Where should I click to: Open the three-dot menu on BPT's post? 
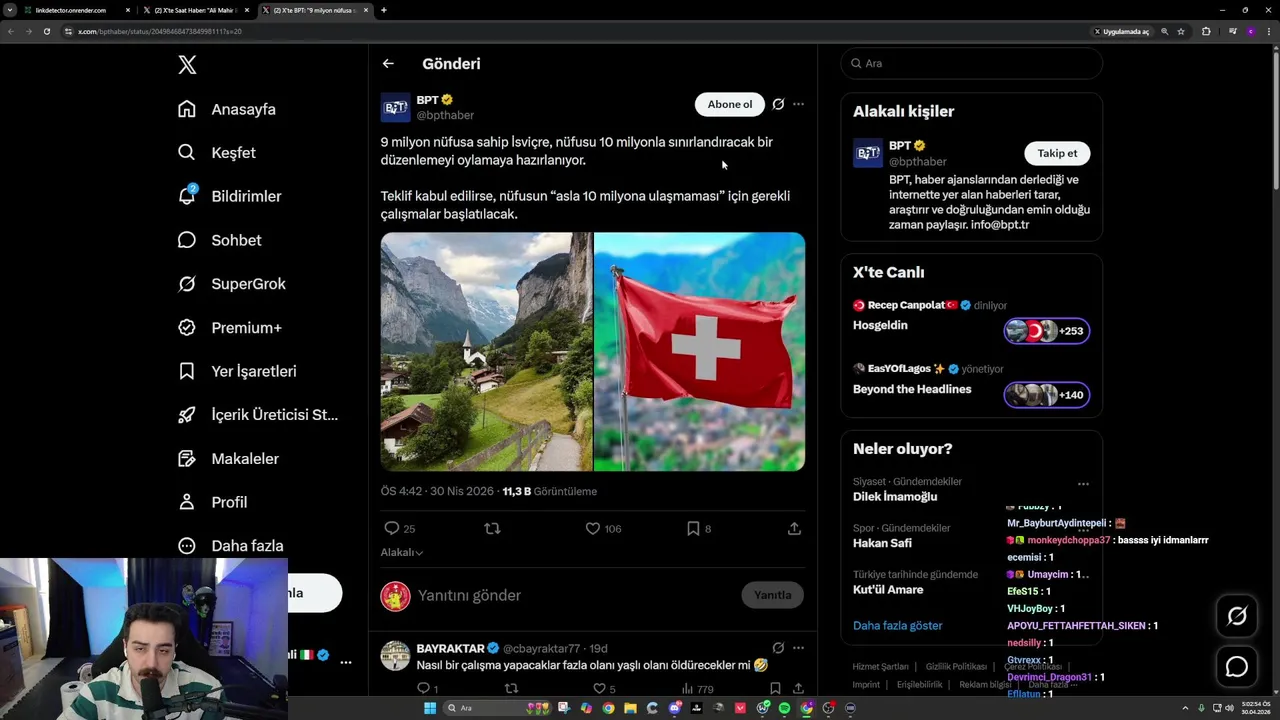[798, 104]
